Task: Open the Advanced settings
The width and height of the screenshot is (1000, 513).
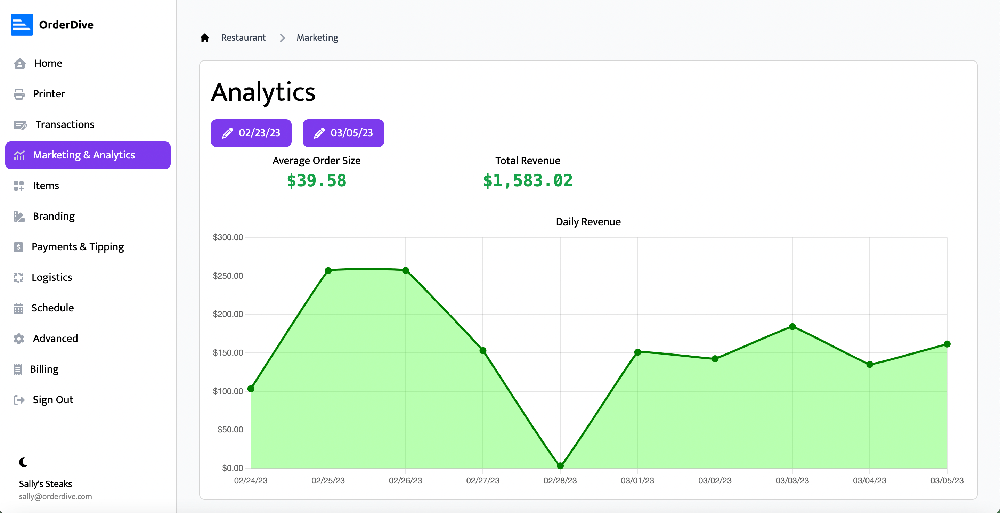Action: pos(88,339)
